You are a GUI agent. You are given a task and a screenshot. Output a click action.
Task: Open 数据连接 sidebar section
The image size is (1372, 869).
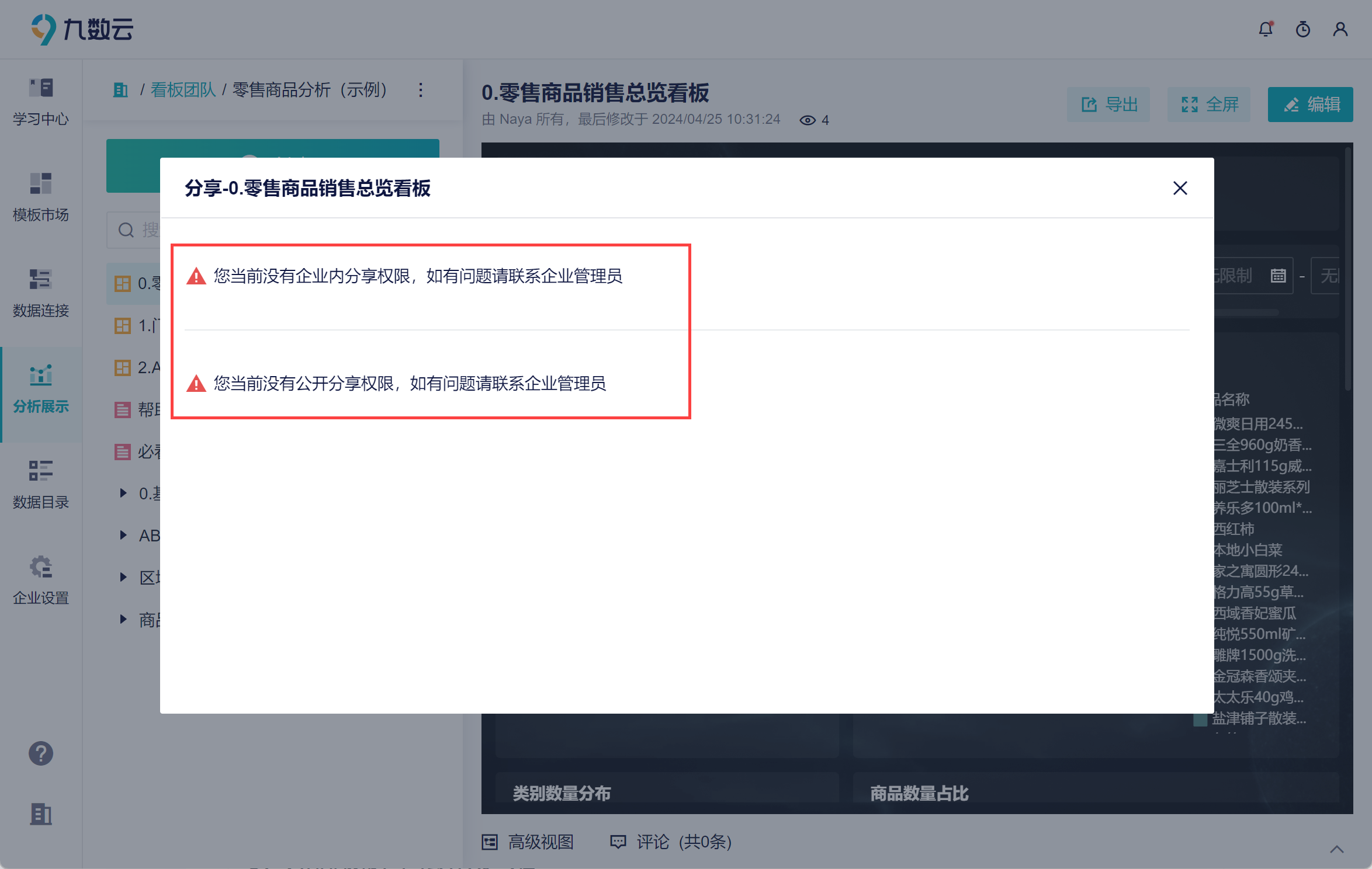click(41, 293)
